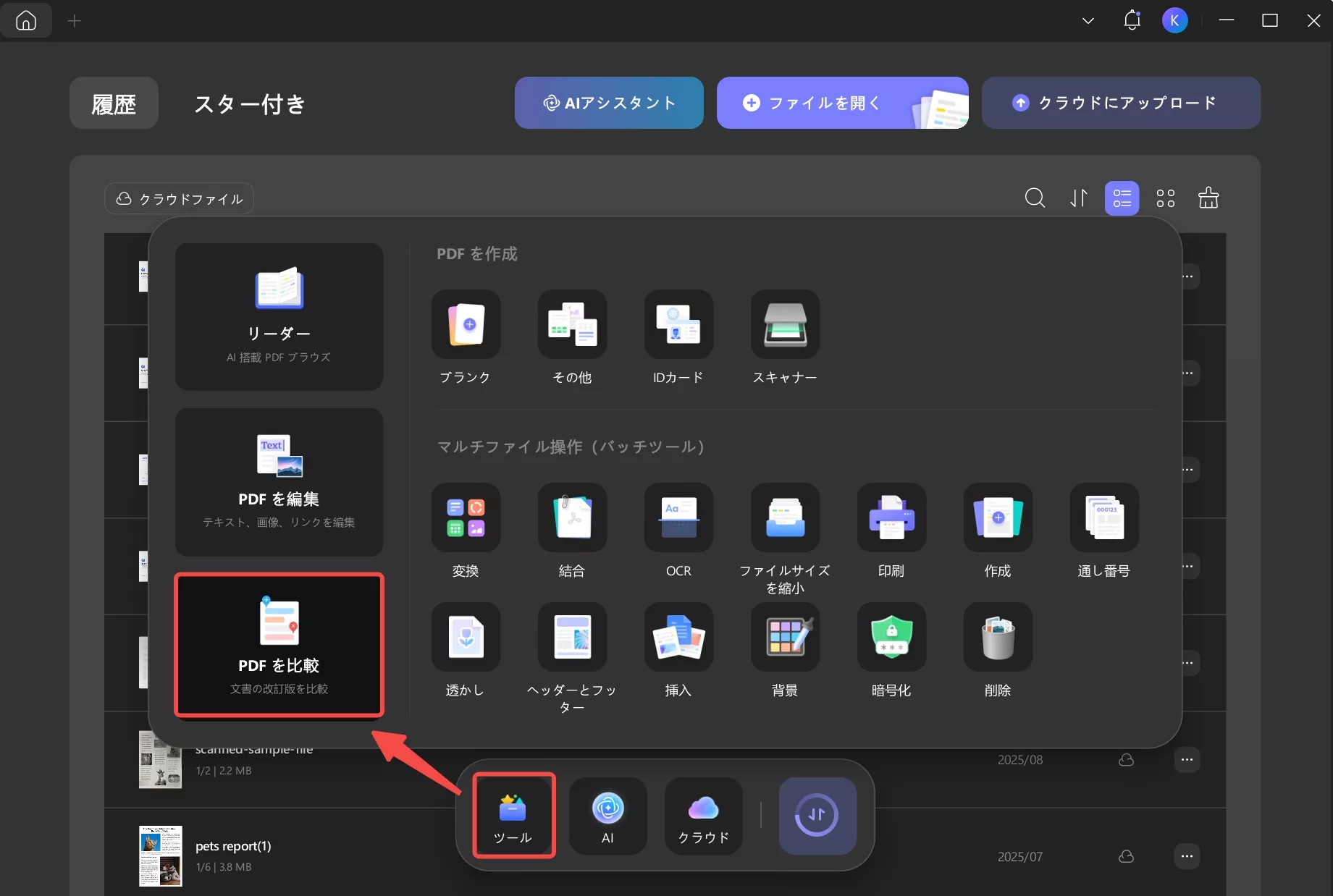Click the その他 create-PDF icon
The height and width of the screenshot is (896, 1333).
(x=572, y=324)
